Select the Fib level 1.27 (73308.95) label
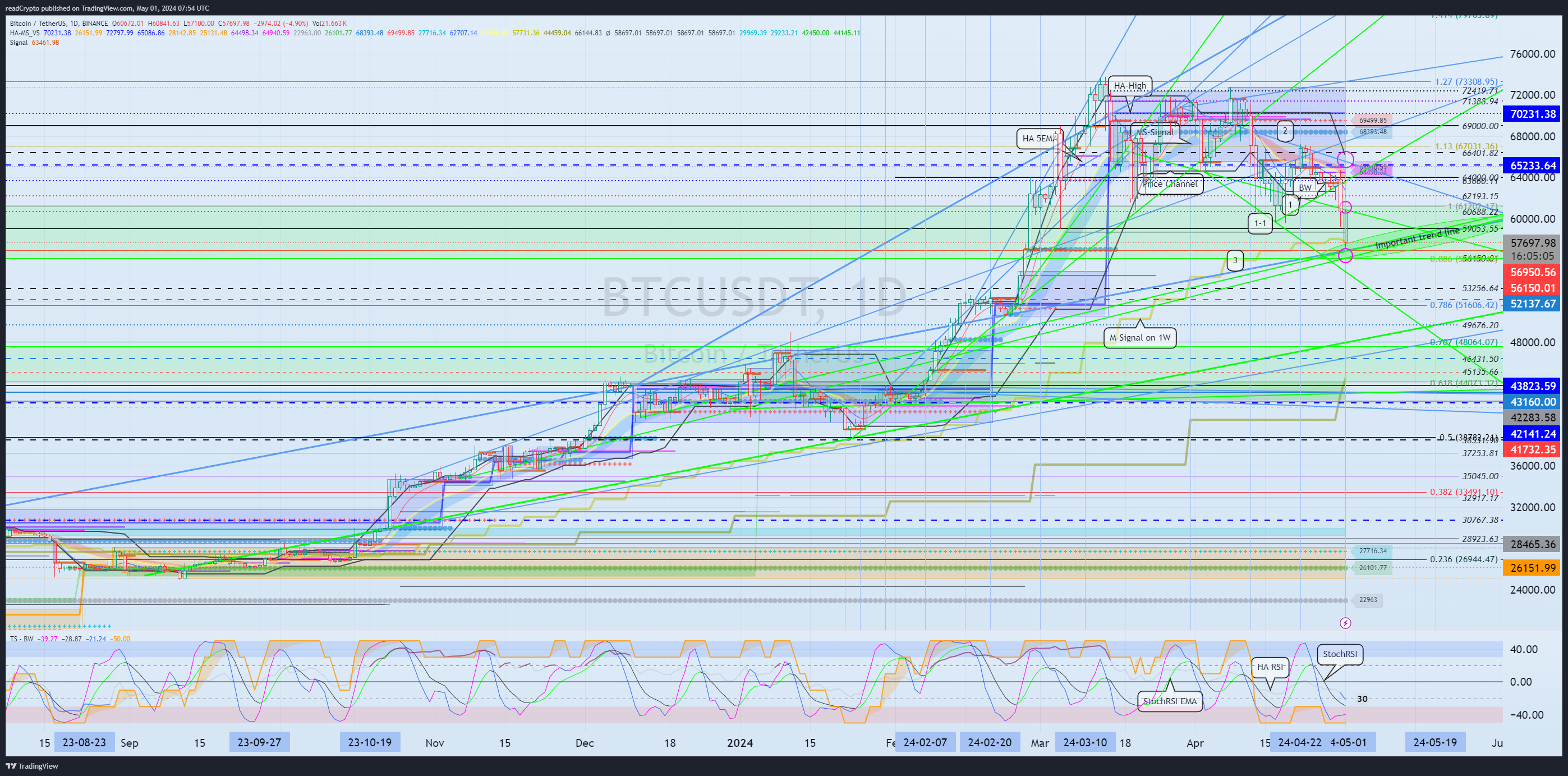 click(x=1466, y=81)
